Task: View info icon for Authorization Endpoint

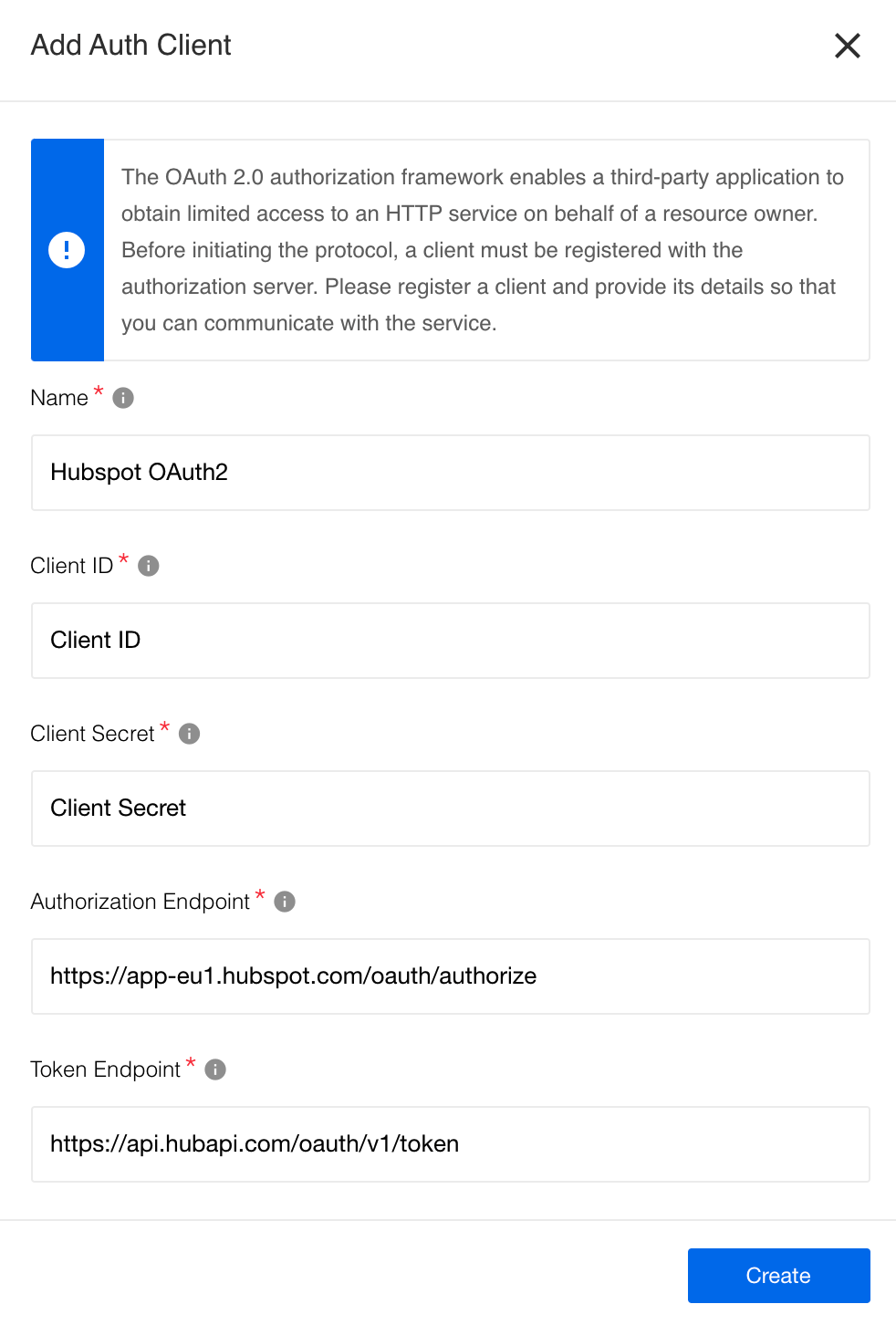Action: coord(285,902)
